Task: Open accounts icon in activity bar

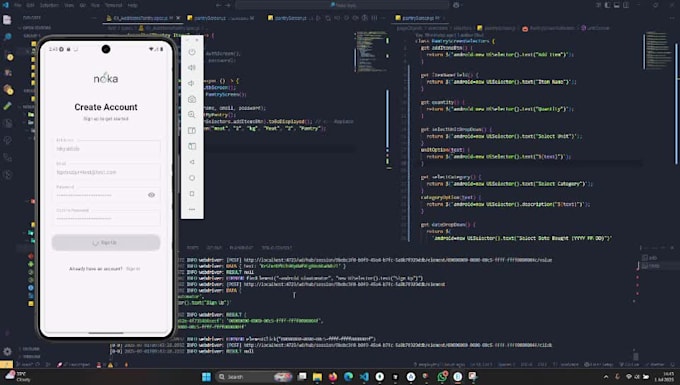Action: 7,333
